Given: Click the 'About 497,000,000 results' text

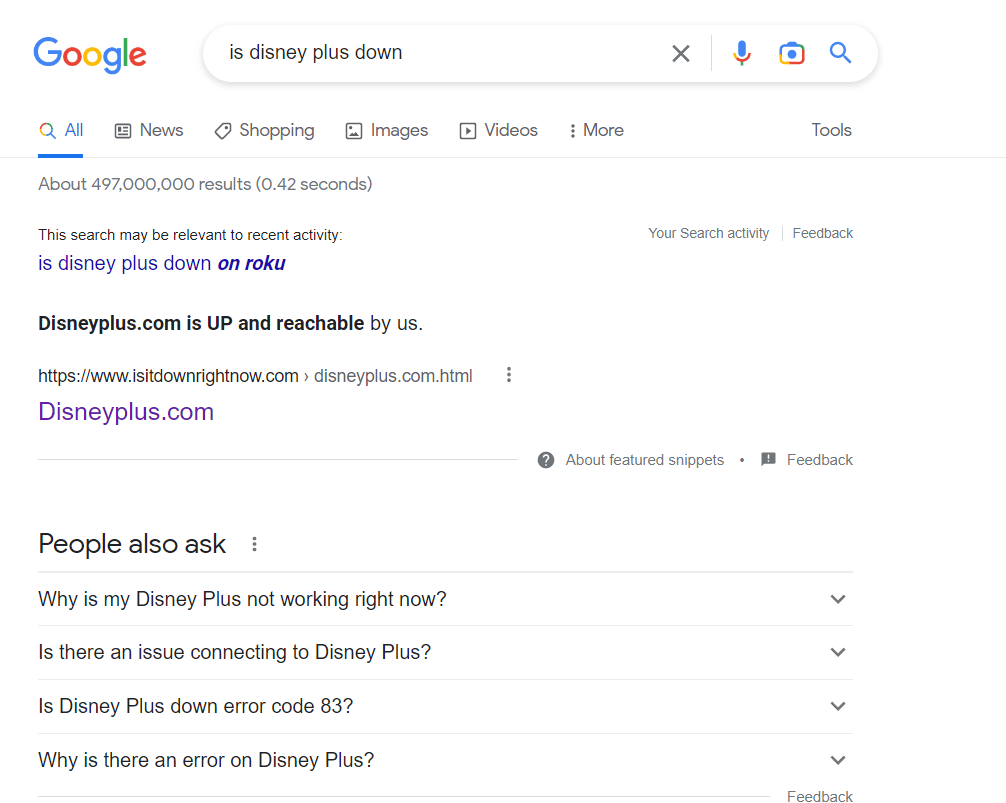Looking at the screenshot, I should coord(205,184).
